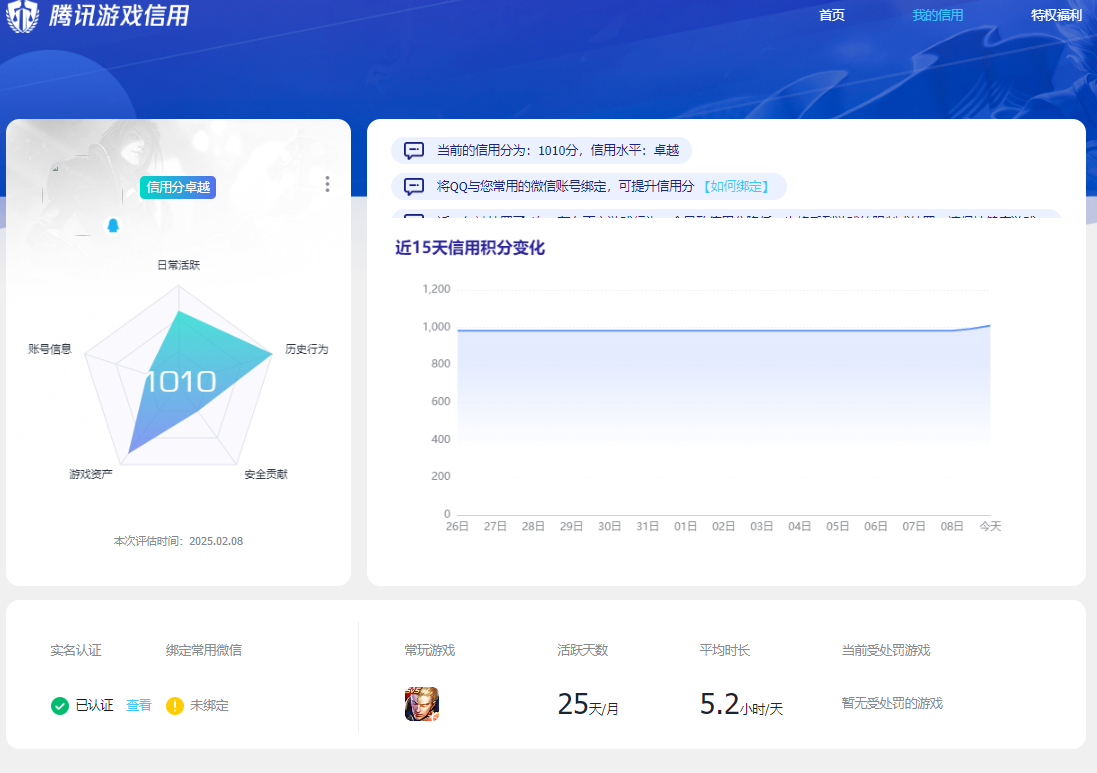The image size is (1097, 773).
Task: Click the yellow unbound warning icon
Action: tap(174, 706)
